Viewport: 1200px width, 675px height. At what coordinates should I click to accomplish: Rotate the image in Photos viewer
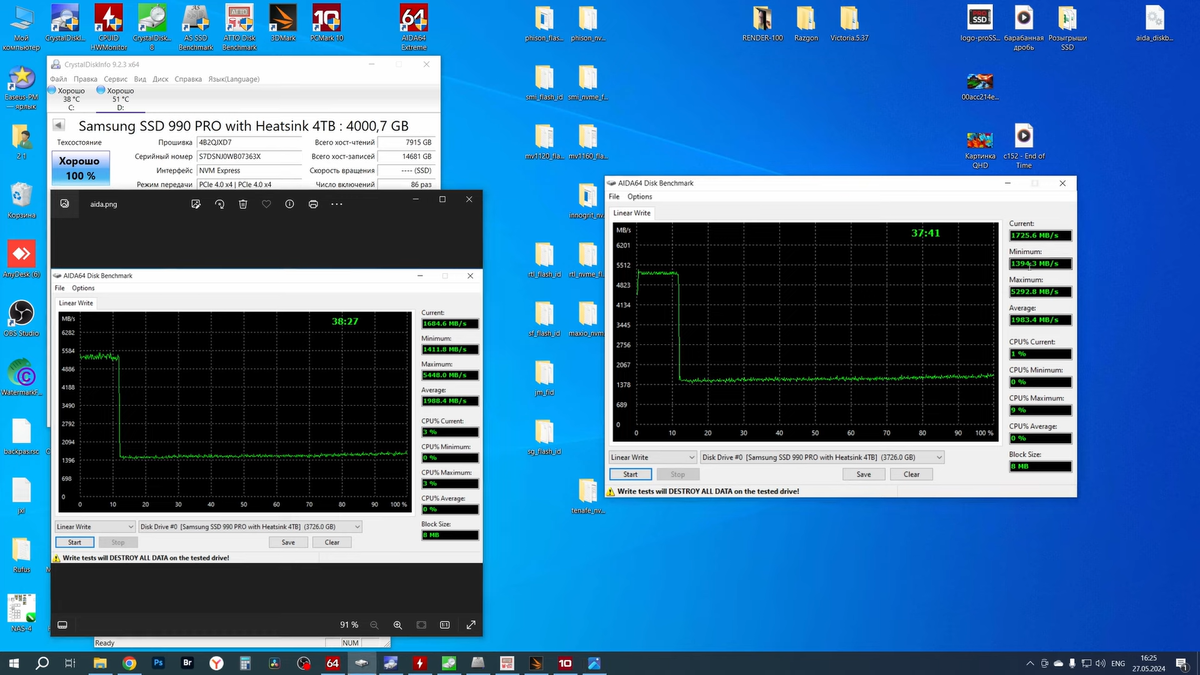tap(219, 203)
